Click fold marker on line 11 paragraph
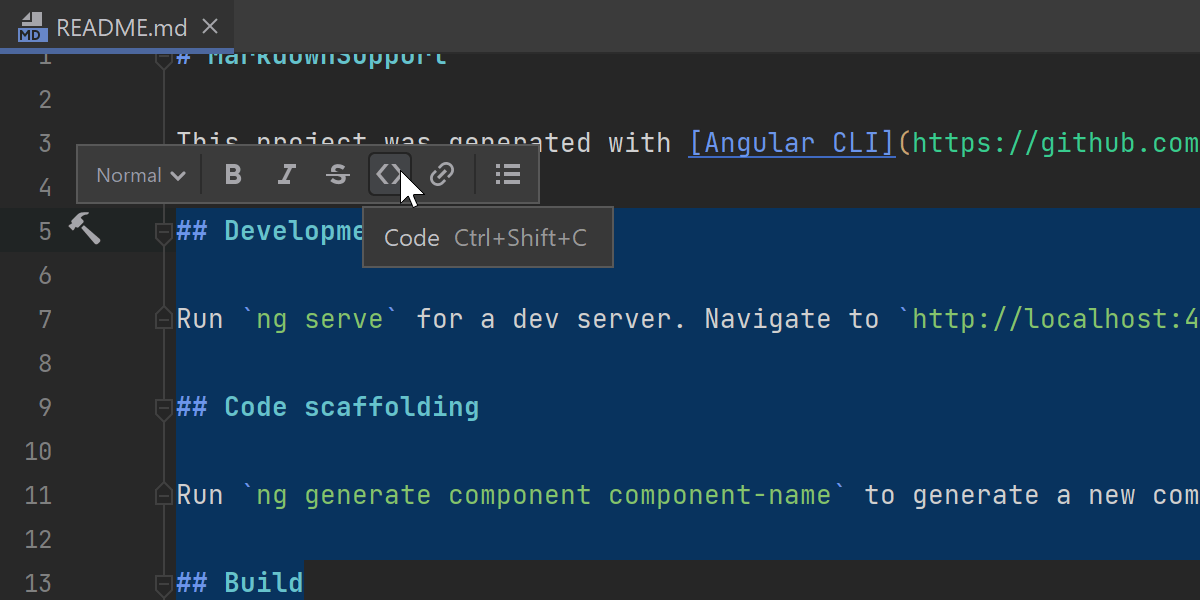 (x=163, y=495)
